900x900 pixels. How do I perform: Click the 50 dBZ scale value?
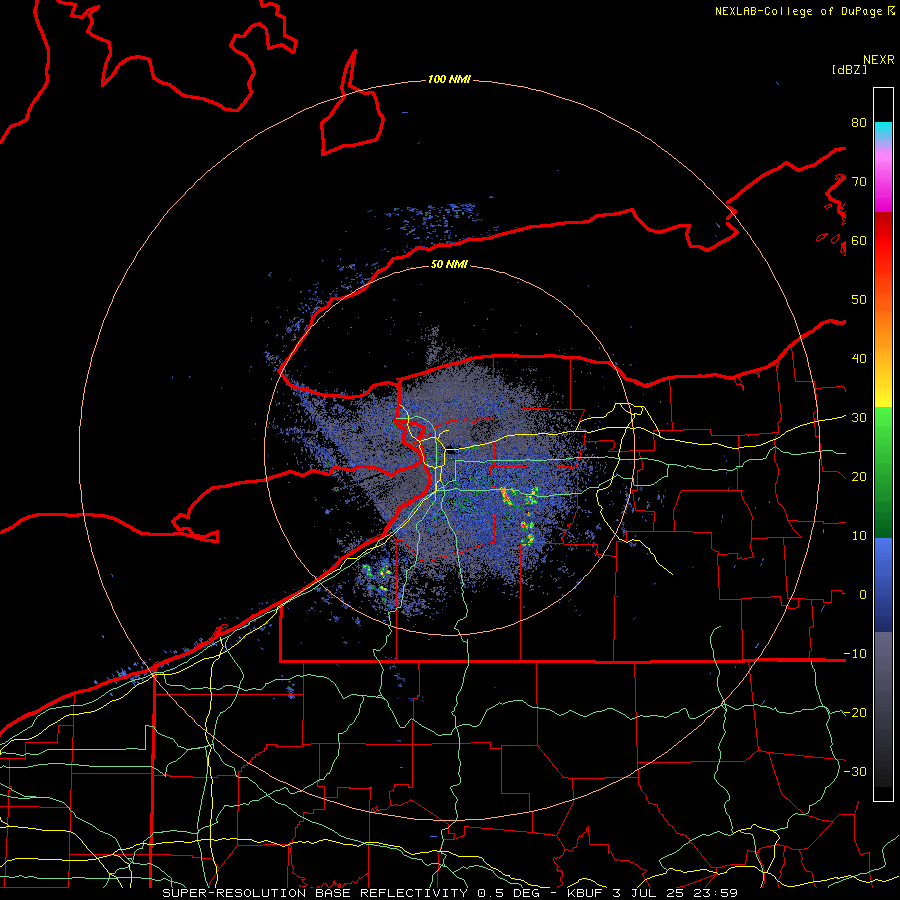859,300
